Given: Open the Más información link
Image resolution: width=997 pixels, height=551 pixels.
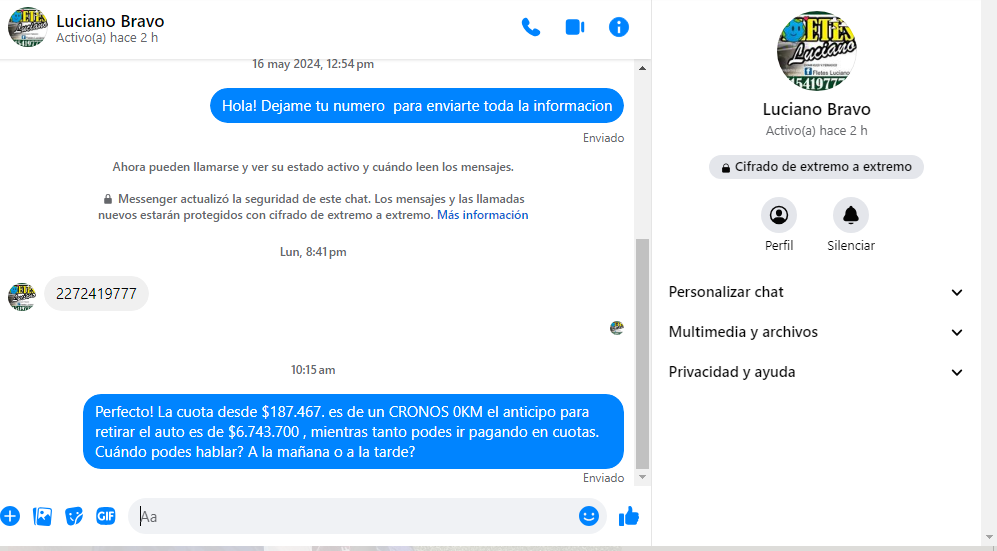Looking at the screenshot, I should point(482,215).
